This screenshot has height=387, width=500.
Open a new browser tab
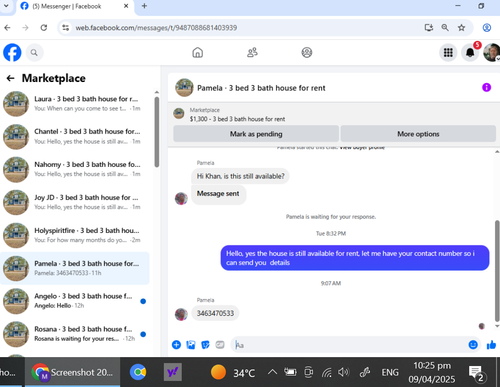coord(144,6)
